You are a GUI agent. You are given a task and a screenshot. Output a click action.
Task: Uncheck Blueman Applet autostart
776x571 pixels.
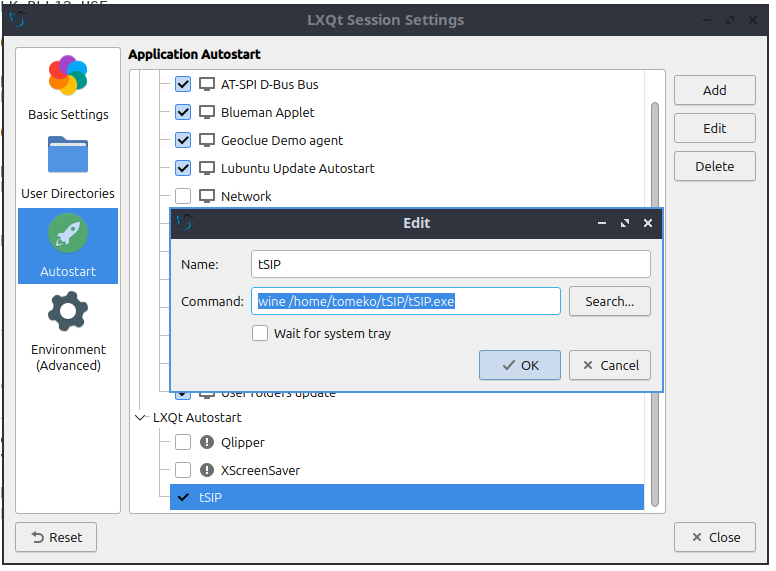point(183,112)
